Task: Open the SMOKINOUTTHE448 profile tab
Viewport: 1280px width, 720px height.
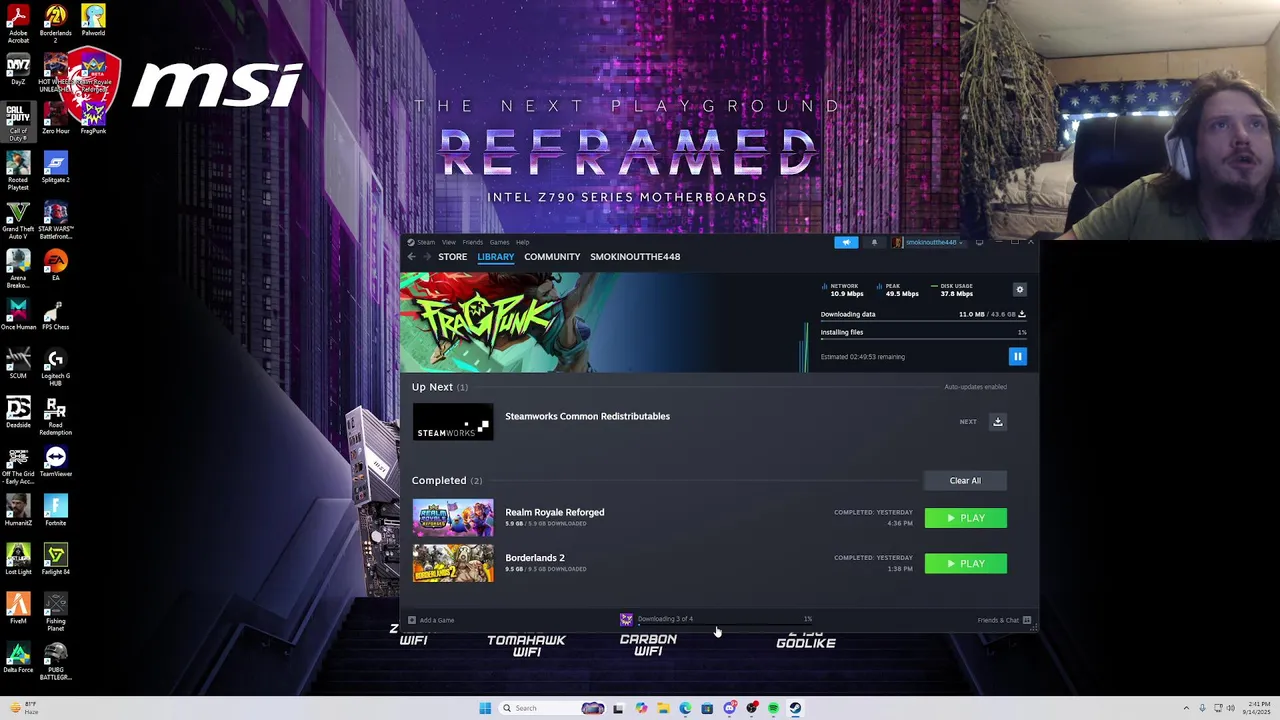Action: (635, 257)
